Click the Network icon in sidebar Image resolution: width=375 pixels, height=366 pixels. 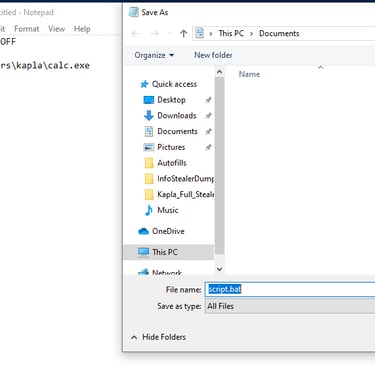click(143, 272)
